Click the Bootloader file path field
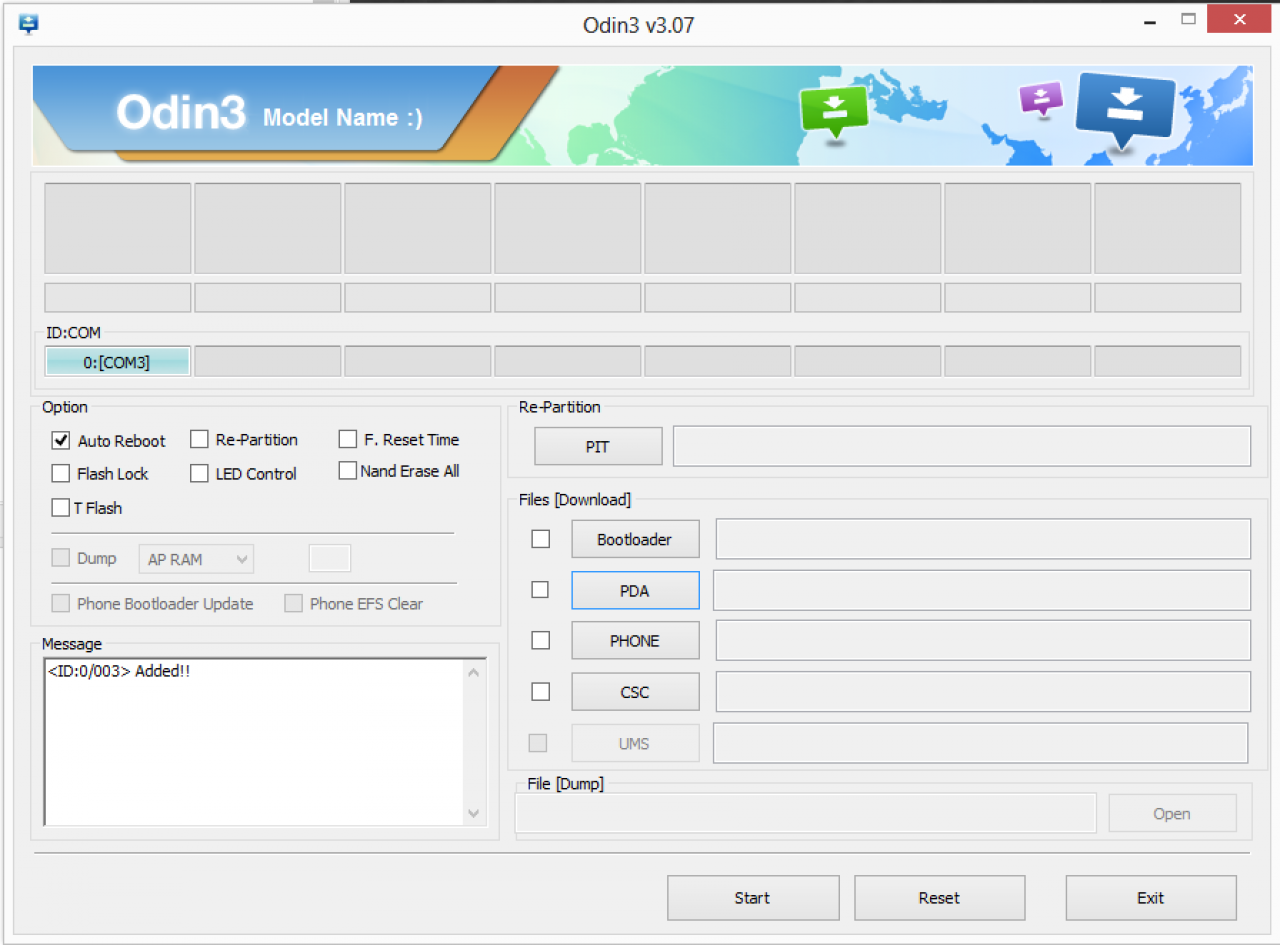This screenshot has width=1280, height=945. click(x=984, y=539)
